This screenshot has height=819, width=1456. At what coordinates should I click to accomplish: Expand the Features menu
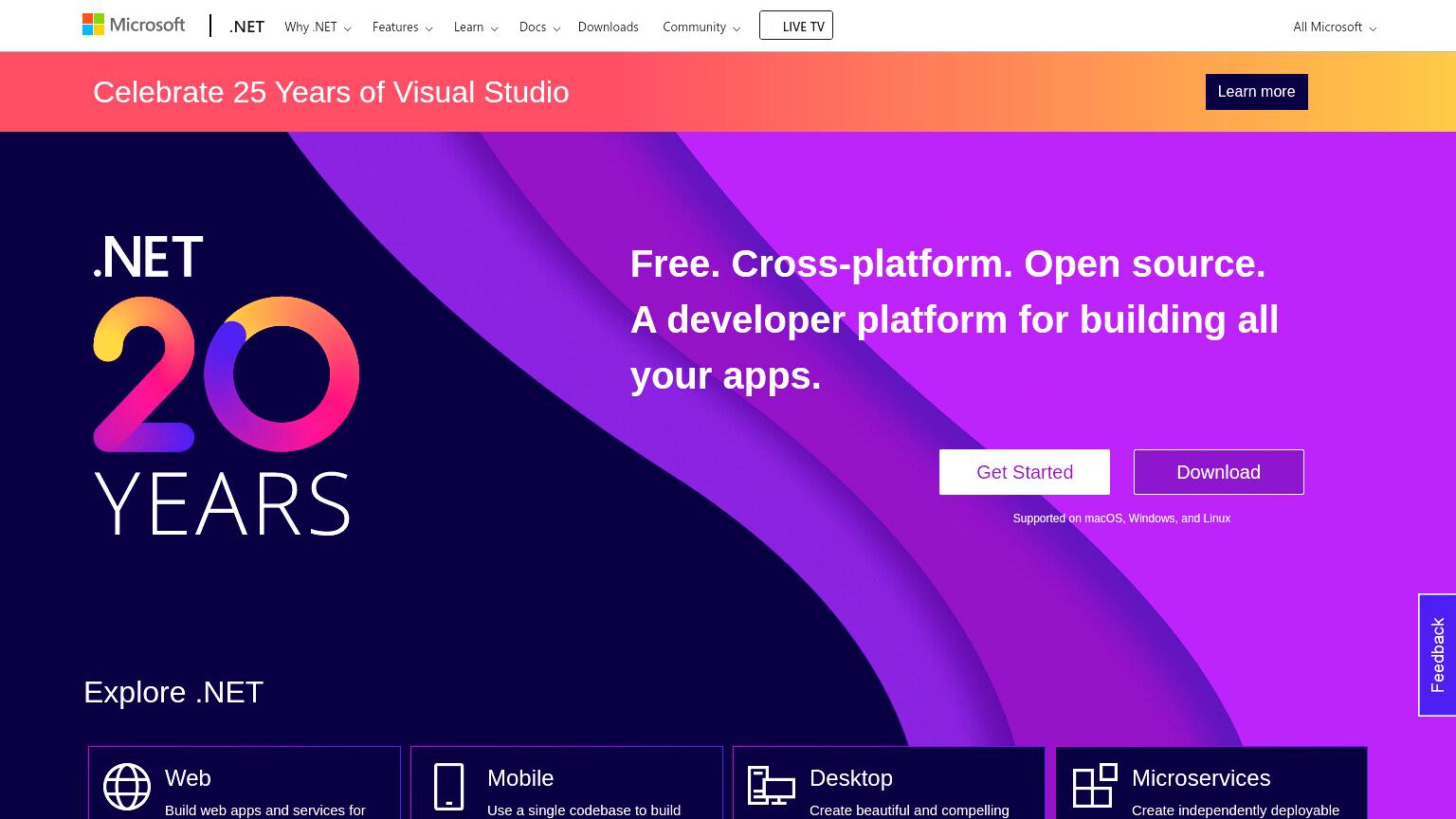[402, 27]
